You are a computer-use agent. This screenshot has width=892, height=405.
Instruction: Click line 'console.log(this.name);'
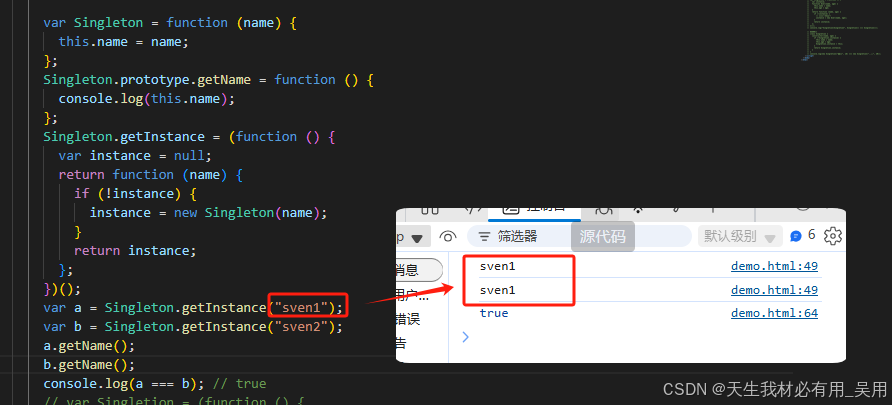pos(147,99)
